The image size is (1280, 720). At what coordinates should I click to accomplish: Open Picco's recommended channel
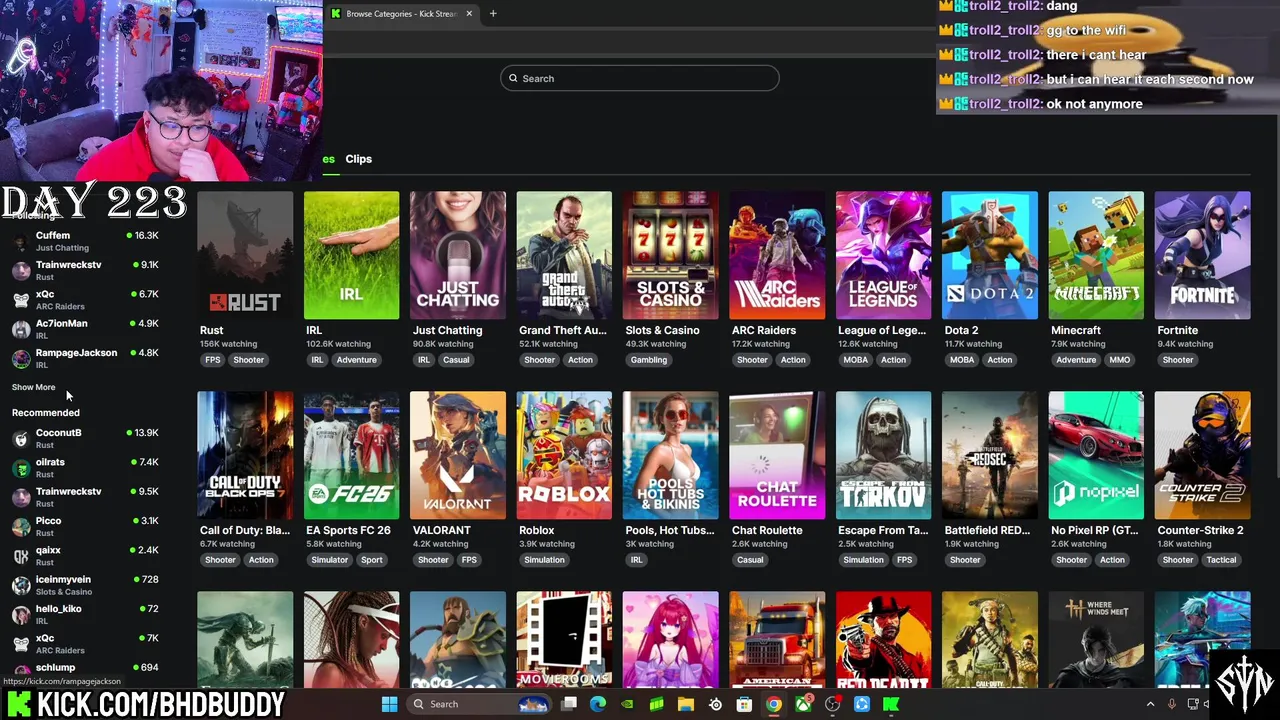[x=85, y=526]
